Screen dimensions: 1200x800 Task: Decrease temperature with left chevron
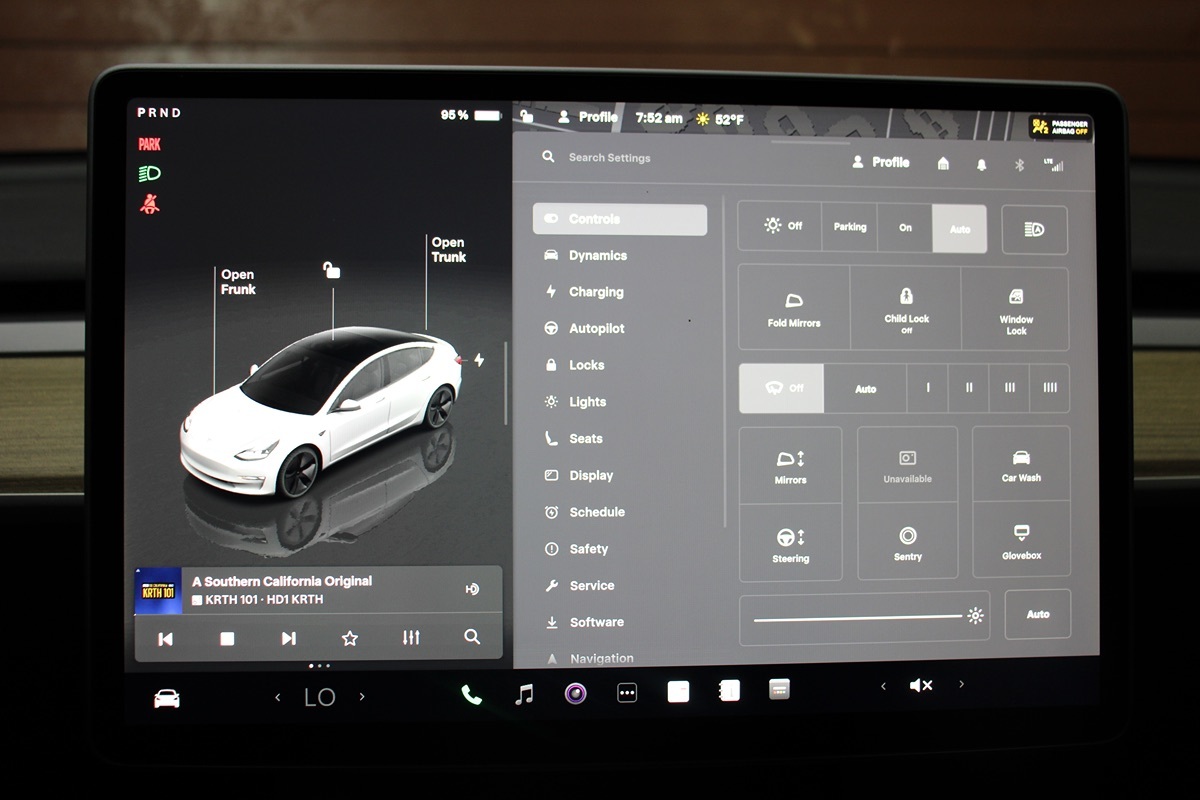point(278,697)
